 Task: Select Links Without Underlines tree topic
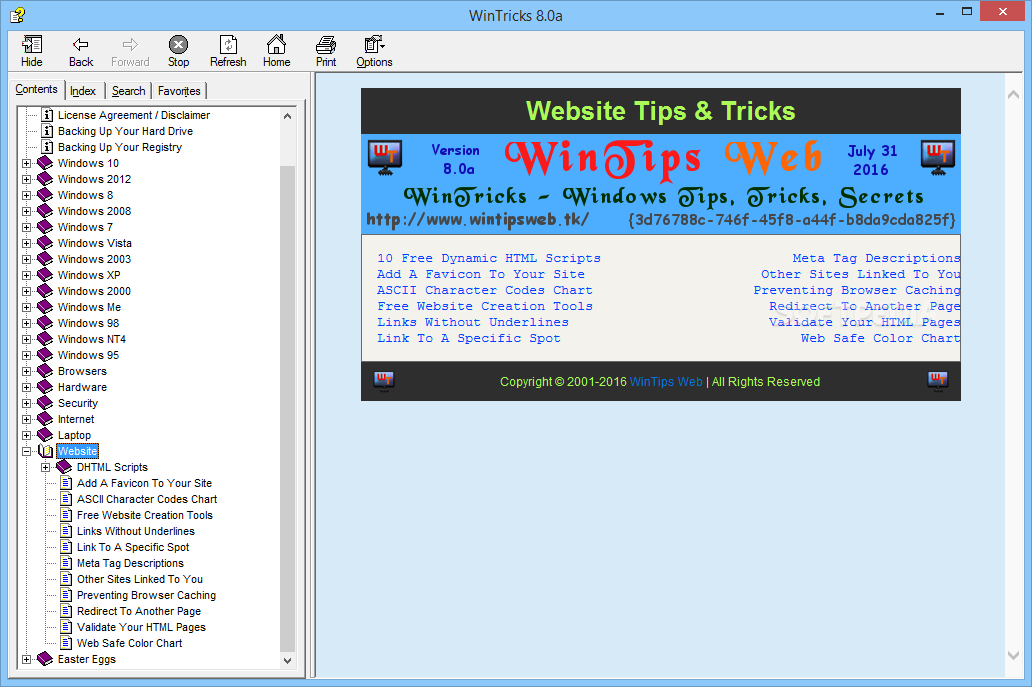(x=136, y=531)
